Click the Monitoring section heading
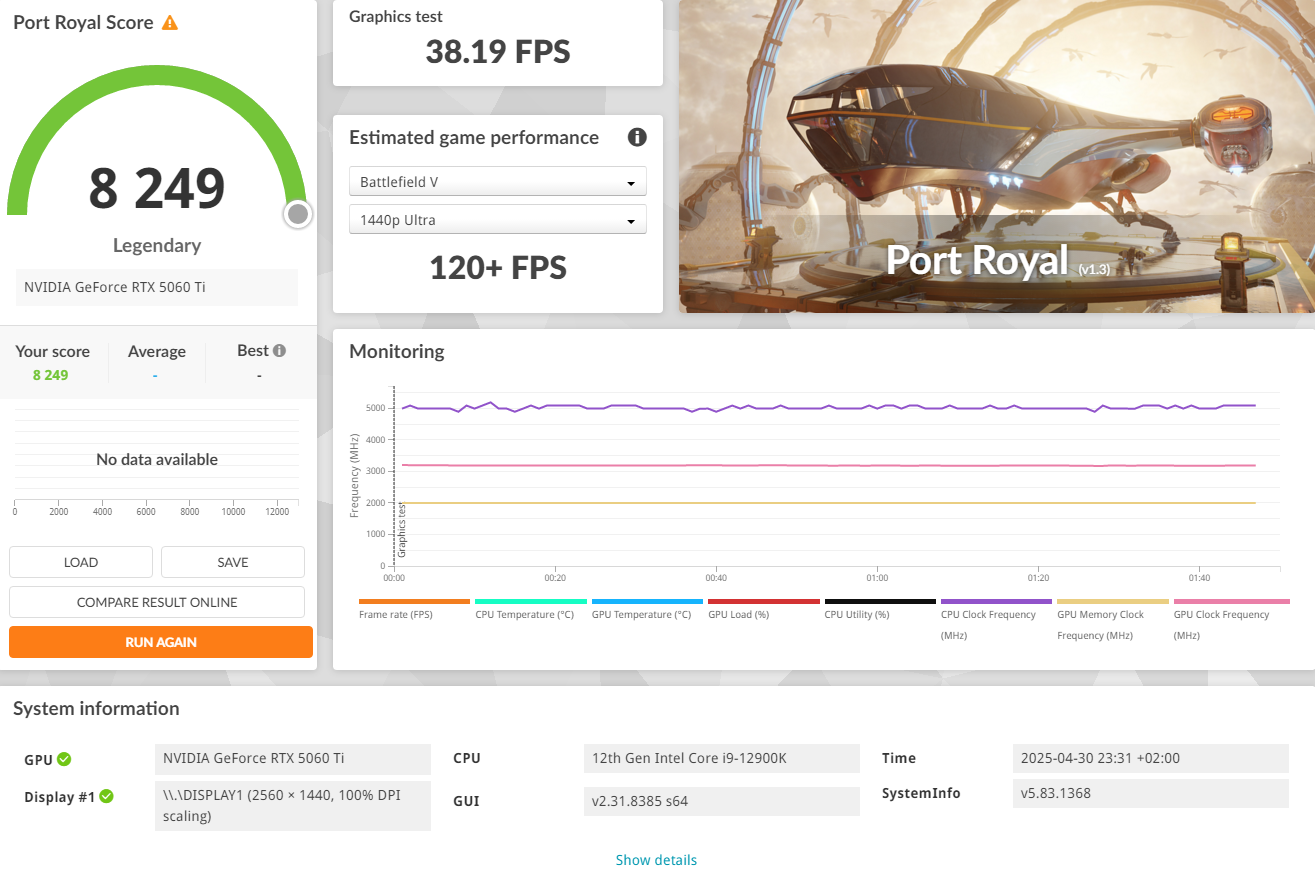1315x872 pixels. click(x=397, y=352)
